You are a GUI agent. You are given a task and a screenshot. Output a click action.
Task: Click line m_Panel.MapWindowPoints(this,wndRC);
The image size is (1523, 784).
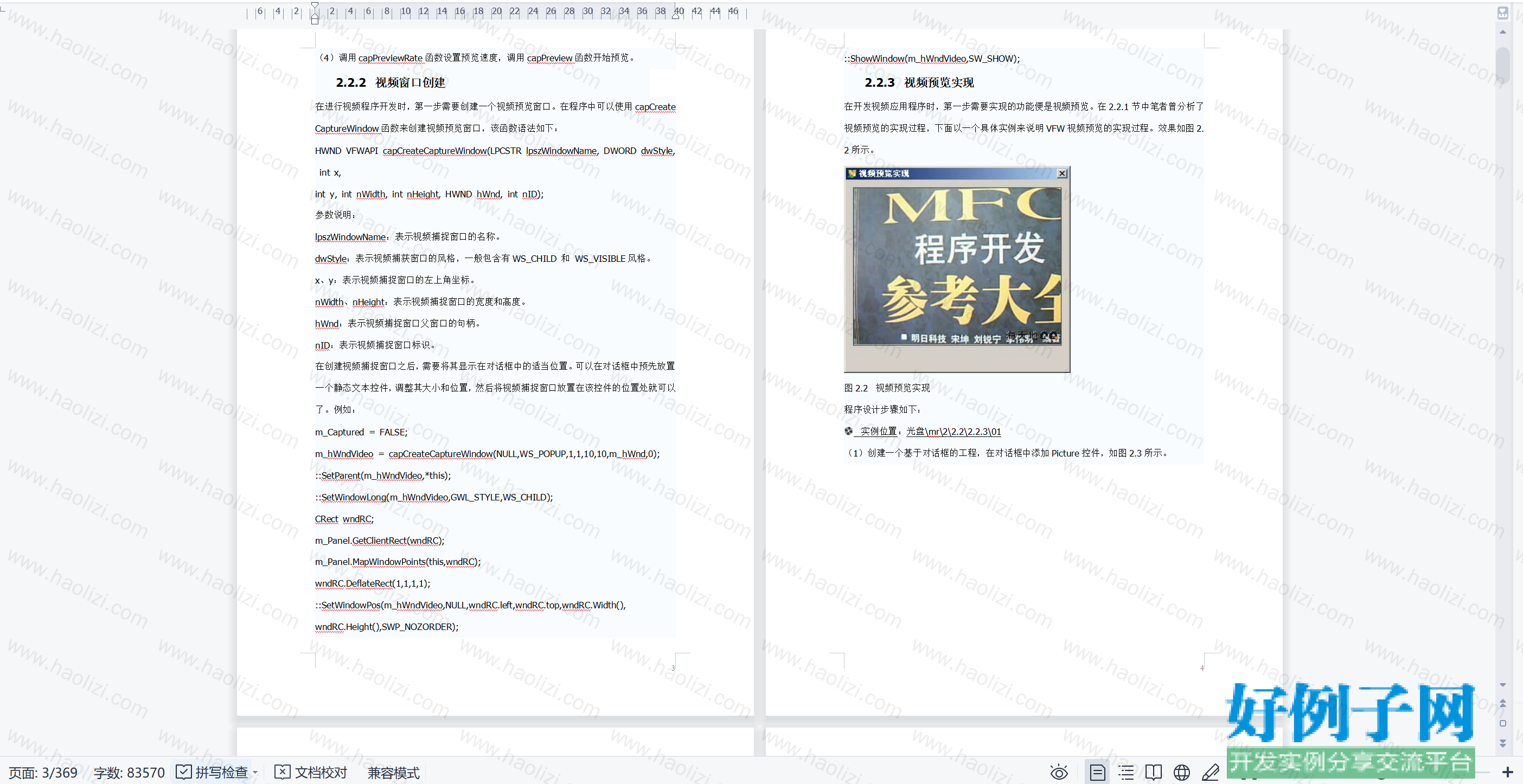pyautogui.click(x=398, y=562)
